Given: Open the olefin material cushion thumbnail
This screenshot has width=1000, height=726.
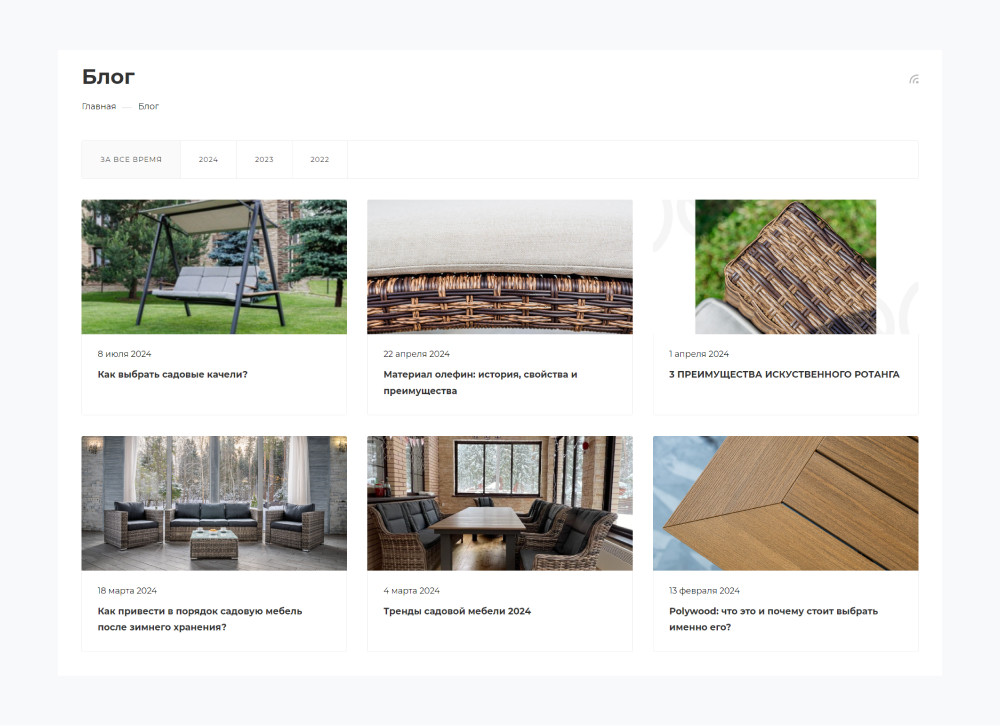Looking at the screenshot, I should click(x=500, y=267).
